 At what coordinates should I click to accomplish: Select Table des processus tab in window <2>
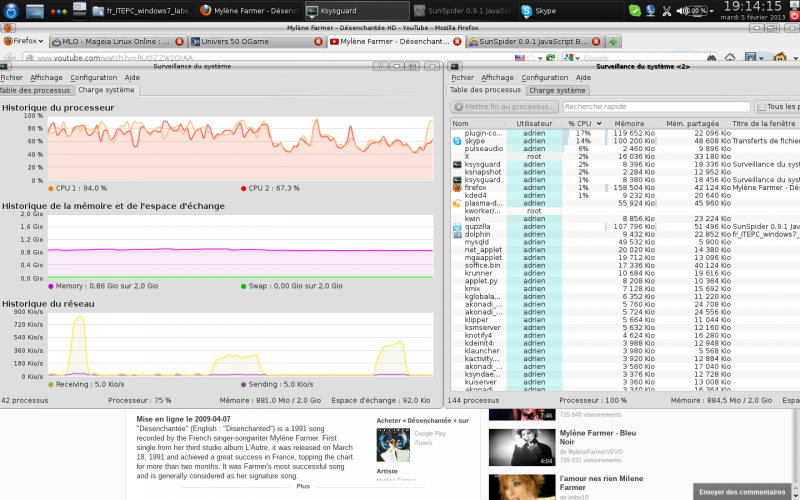click(x=485, y=90)
